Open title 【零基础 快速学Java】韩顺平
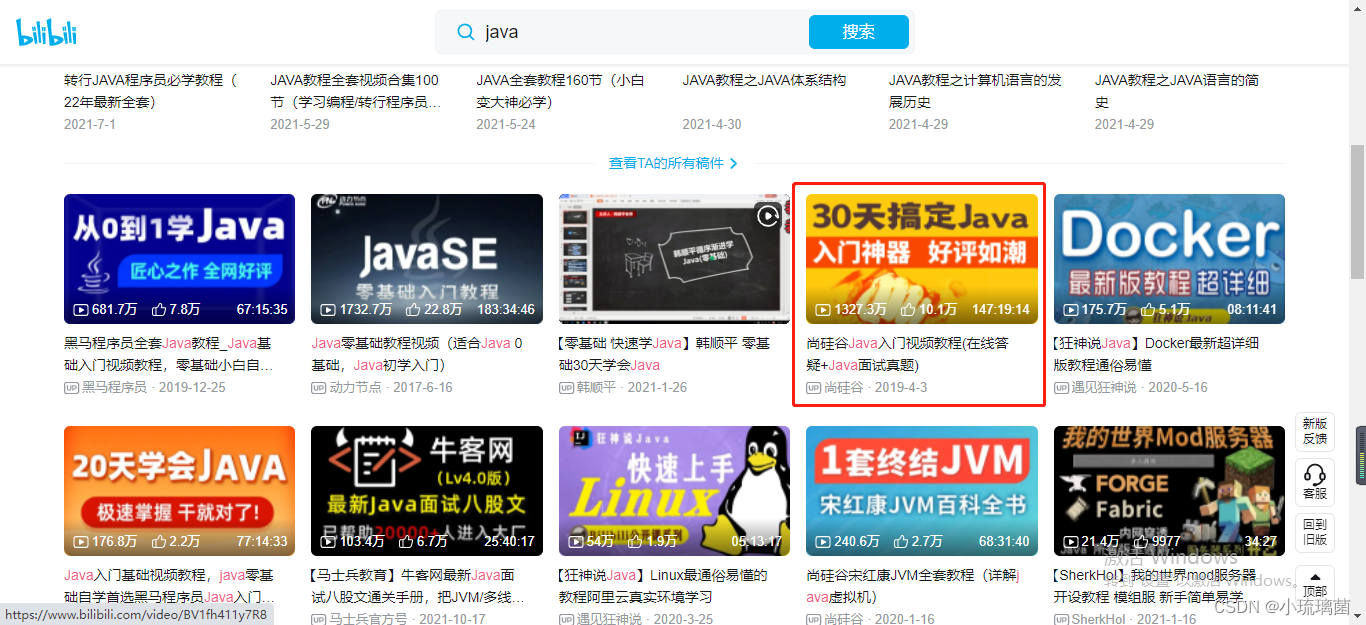1366x625 pixels. [x=664, y=354]
